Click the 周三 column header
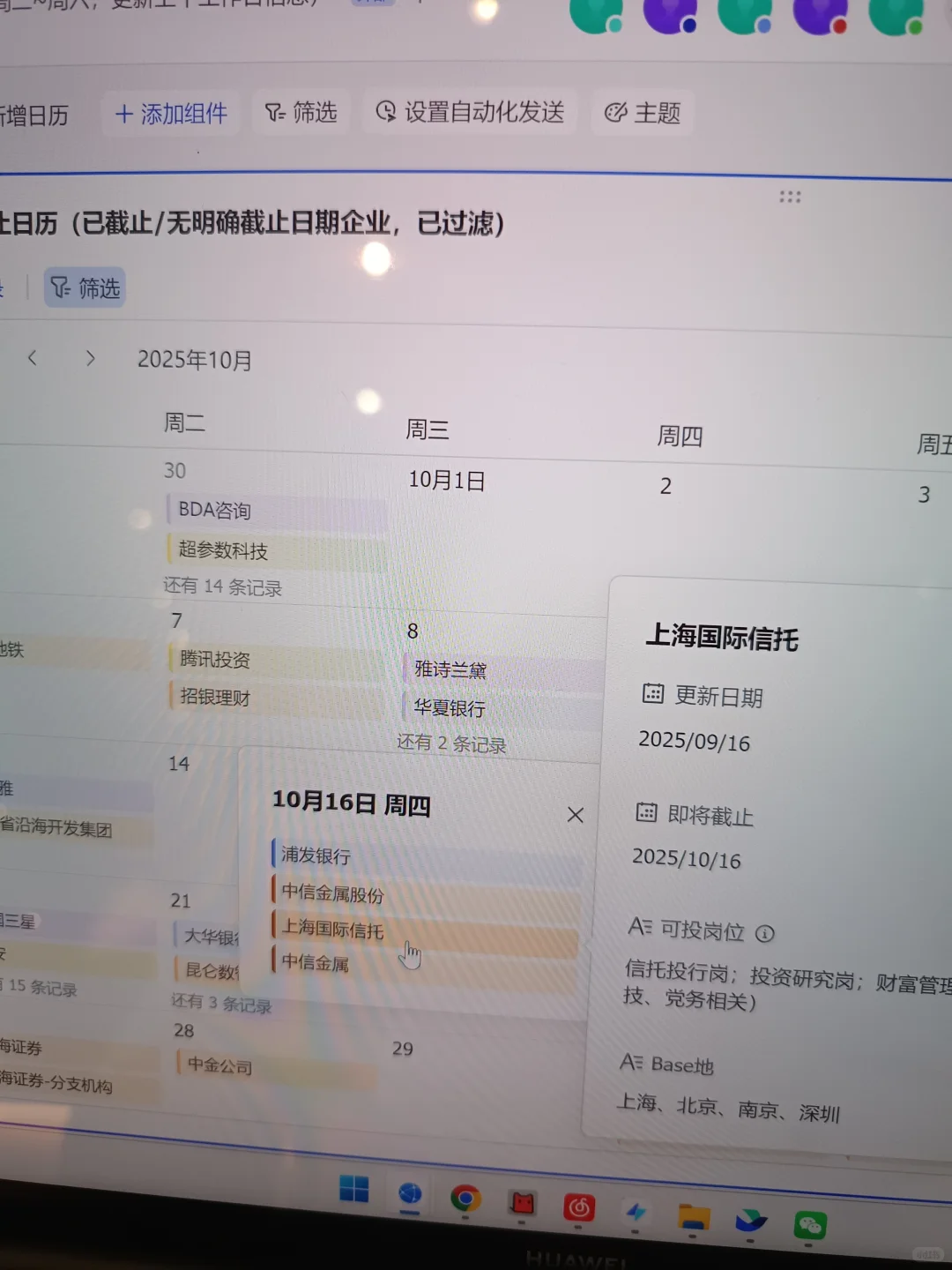Screen dimensions: 952x1270 pyautogui.click(x=428, y=430)
